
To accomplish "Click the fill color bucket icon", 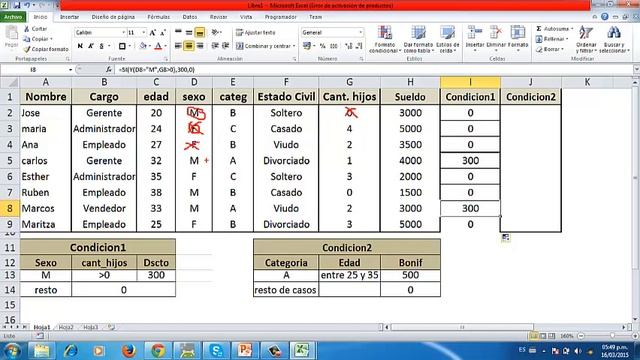I will coord(143,46).
